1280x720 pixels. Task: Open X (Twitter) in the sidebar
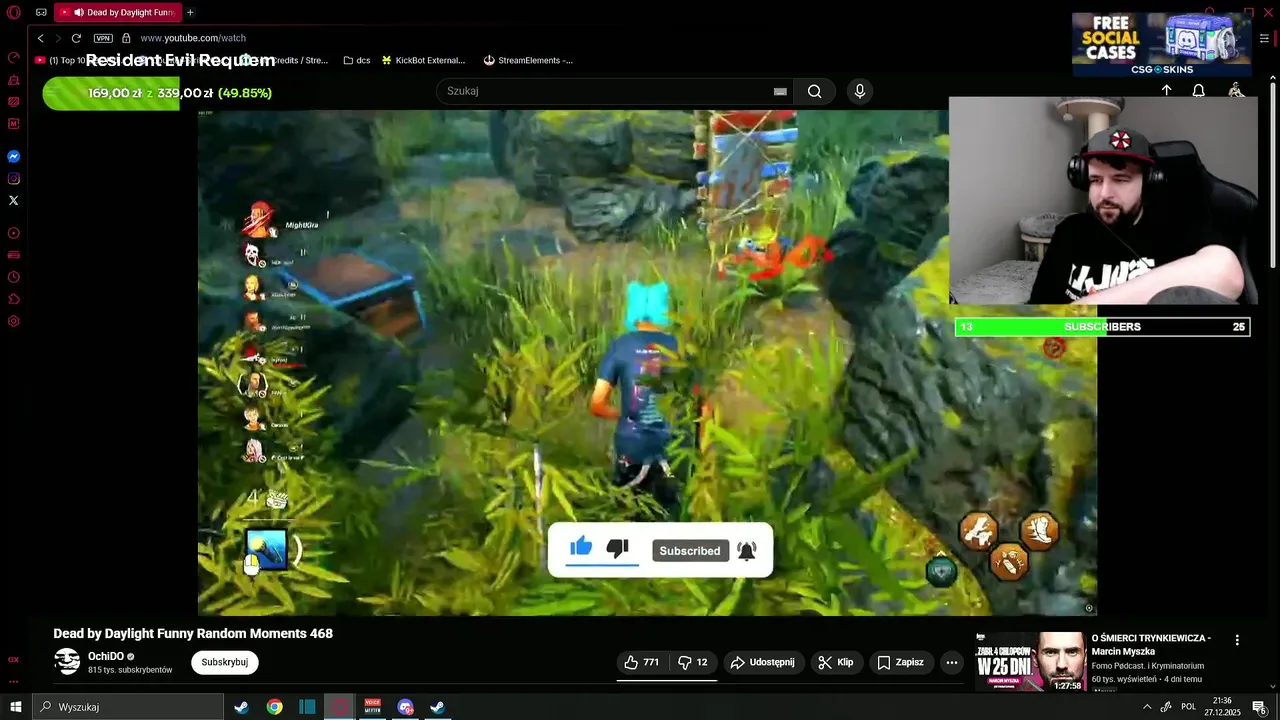click(13, 201)
